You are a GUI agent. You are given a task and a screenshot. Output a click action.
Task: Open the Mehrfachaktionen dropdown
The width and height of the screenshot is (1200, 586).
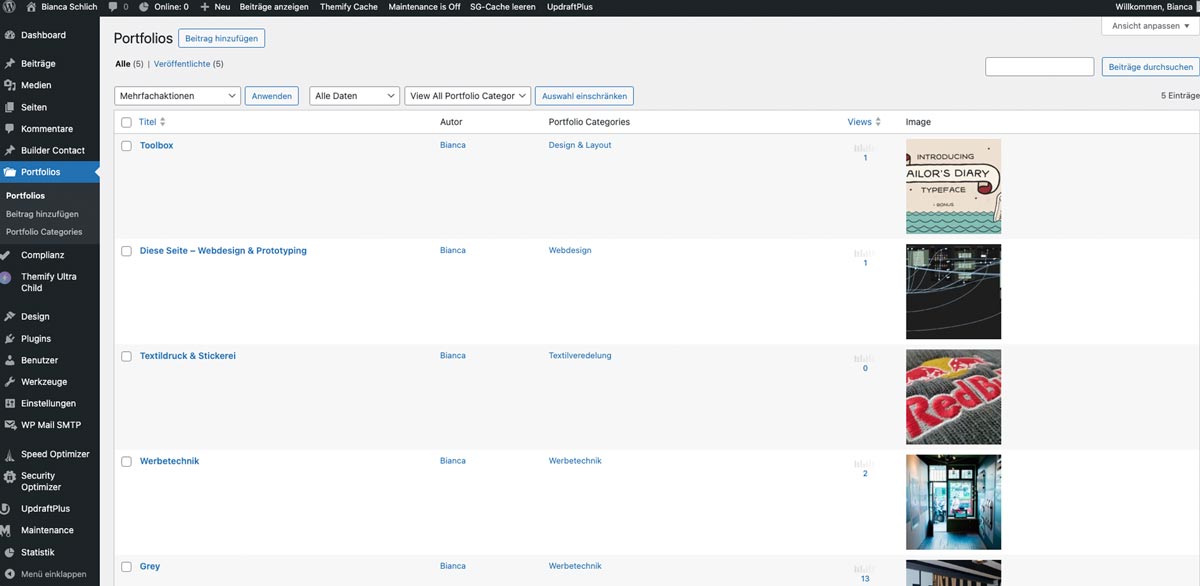click(x=177, y=96)
